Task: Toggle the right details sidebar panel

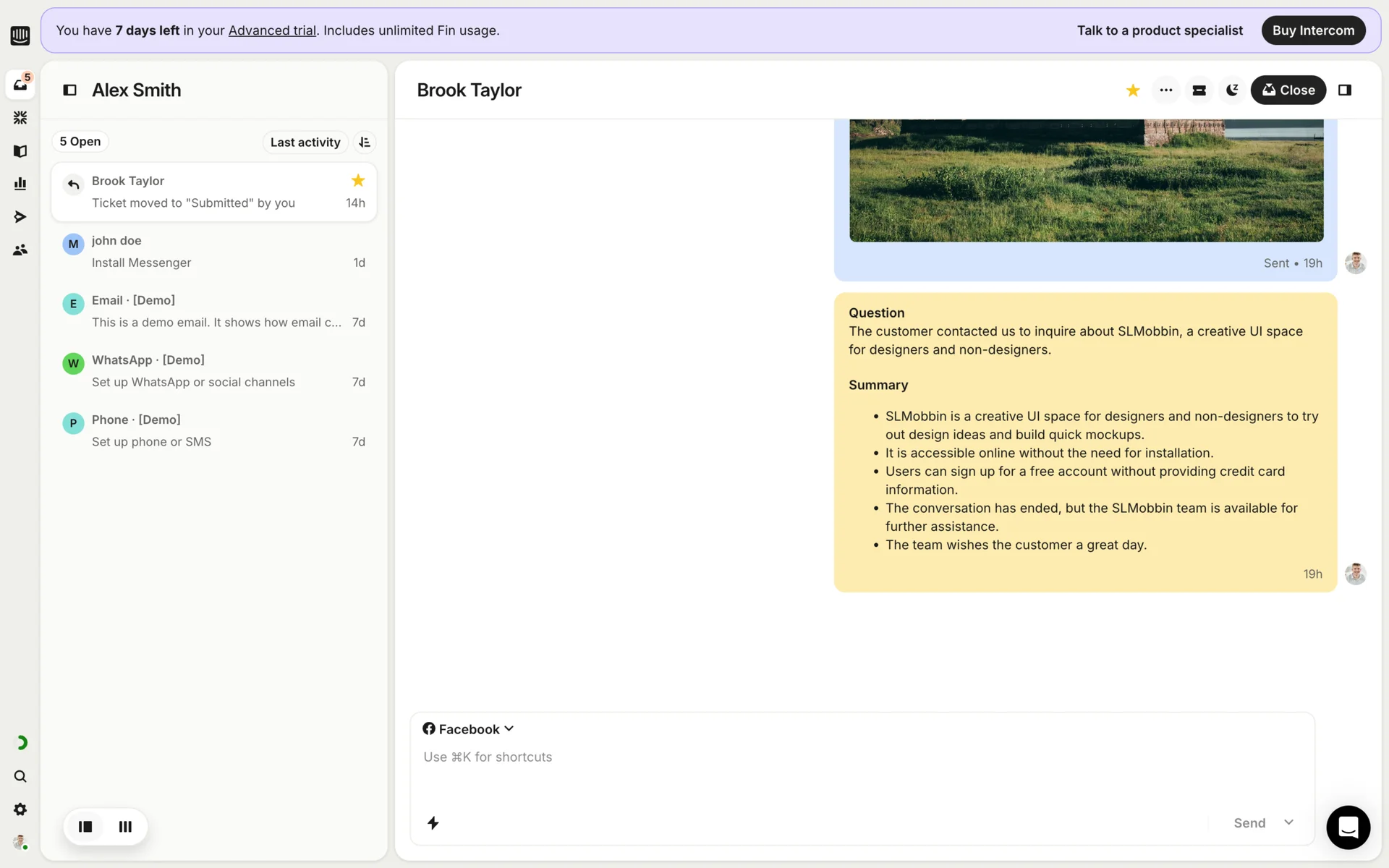Action: (x=1345, y=90)
